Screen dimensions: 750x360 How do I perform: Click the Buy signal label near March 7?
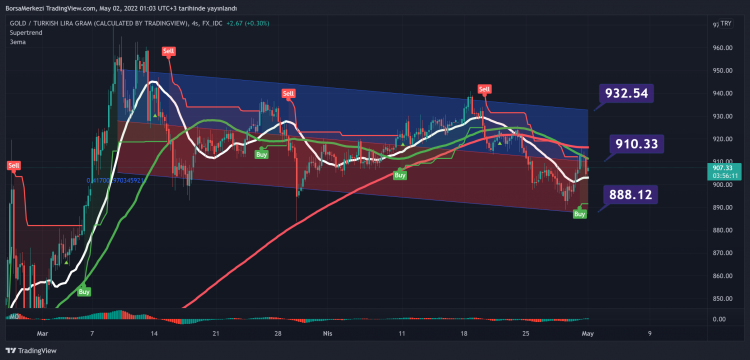(x=84, y=291)
